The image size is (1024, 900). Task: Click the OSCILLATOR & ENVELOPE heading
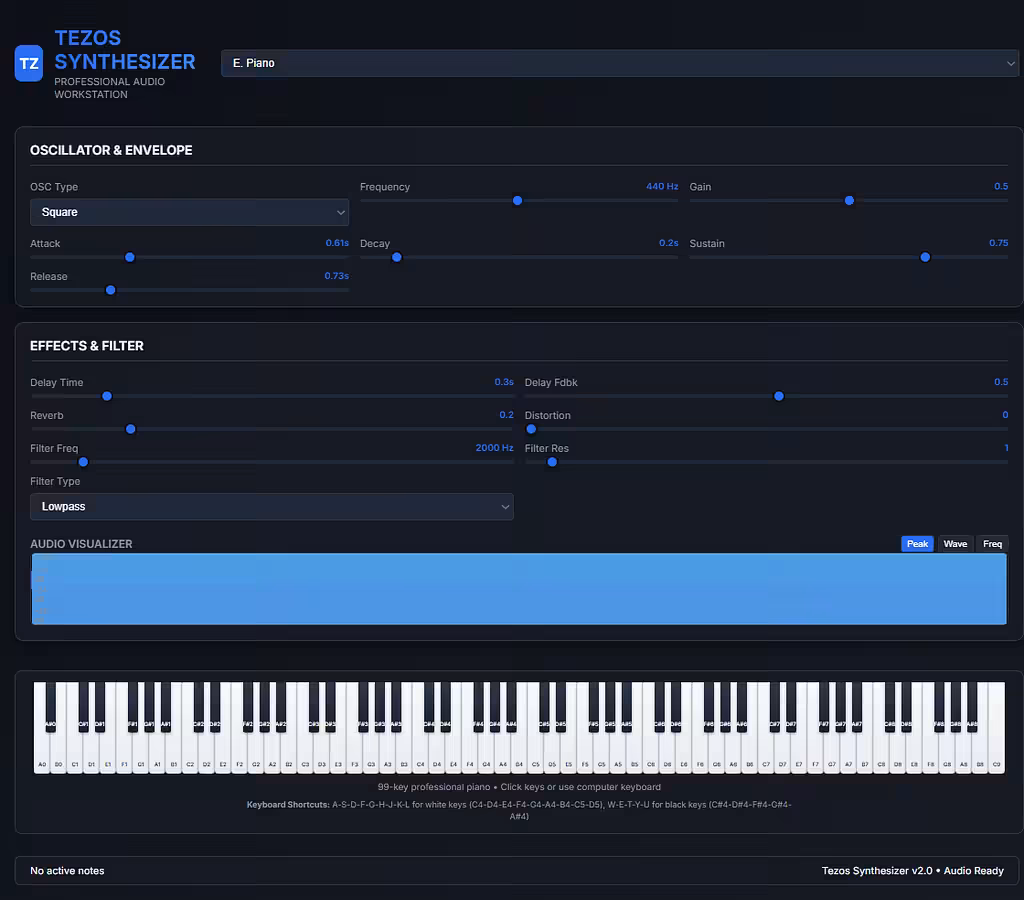(x=111, y=150)
